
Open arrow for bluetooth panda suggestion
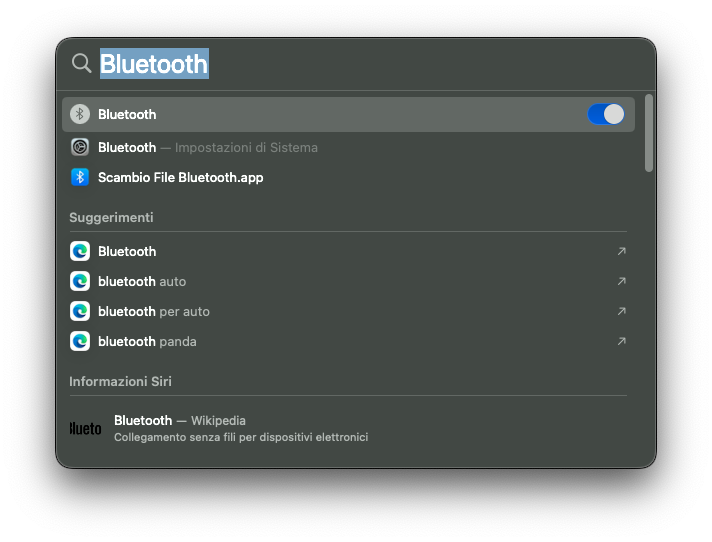(621, 341)
